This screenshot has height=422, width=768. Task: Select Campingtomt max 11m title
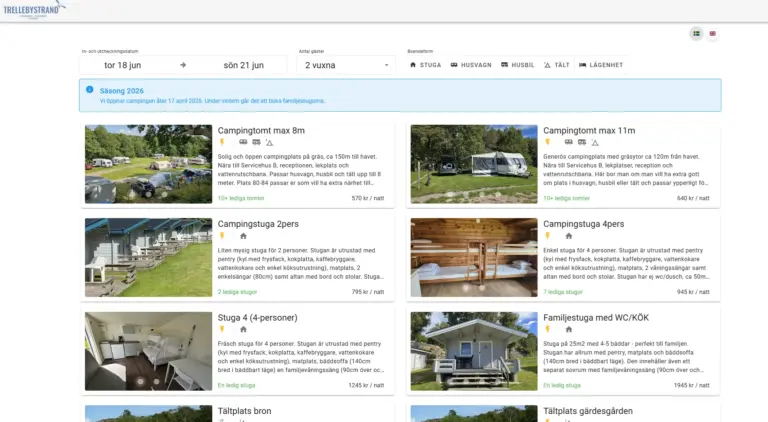pos(589,131)
